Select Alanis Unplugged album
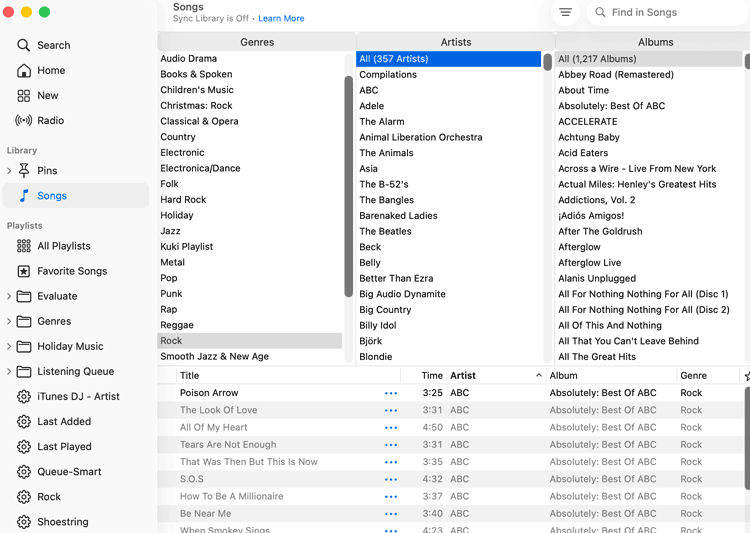The width and height of the screenshot is (750, 533). click(x=649, y=278)
